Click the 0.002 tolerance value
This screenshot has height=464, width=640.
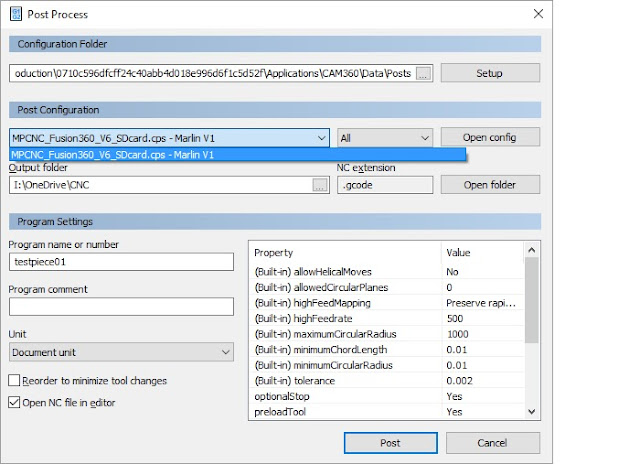(459, 380)
